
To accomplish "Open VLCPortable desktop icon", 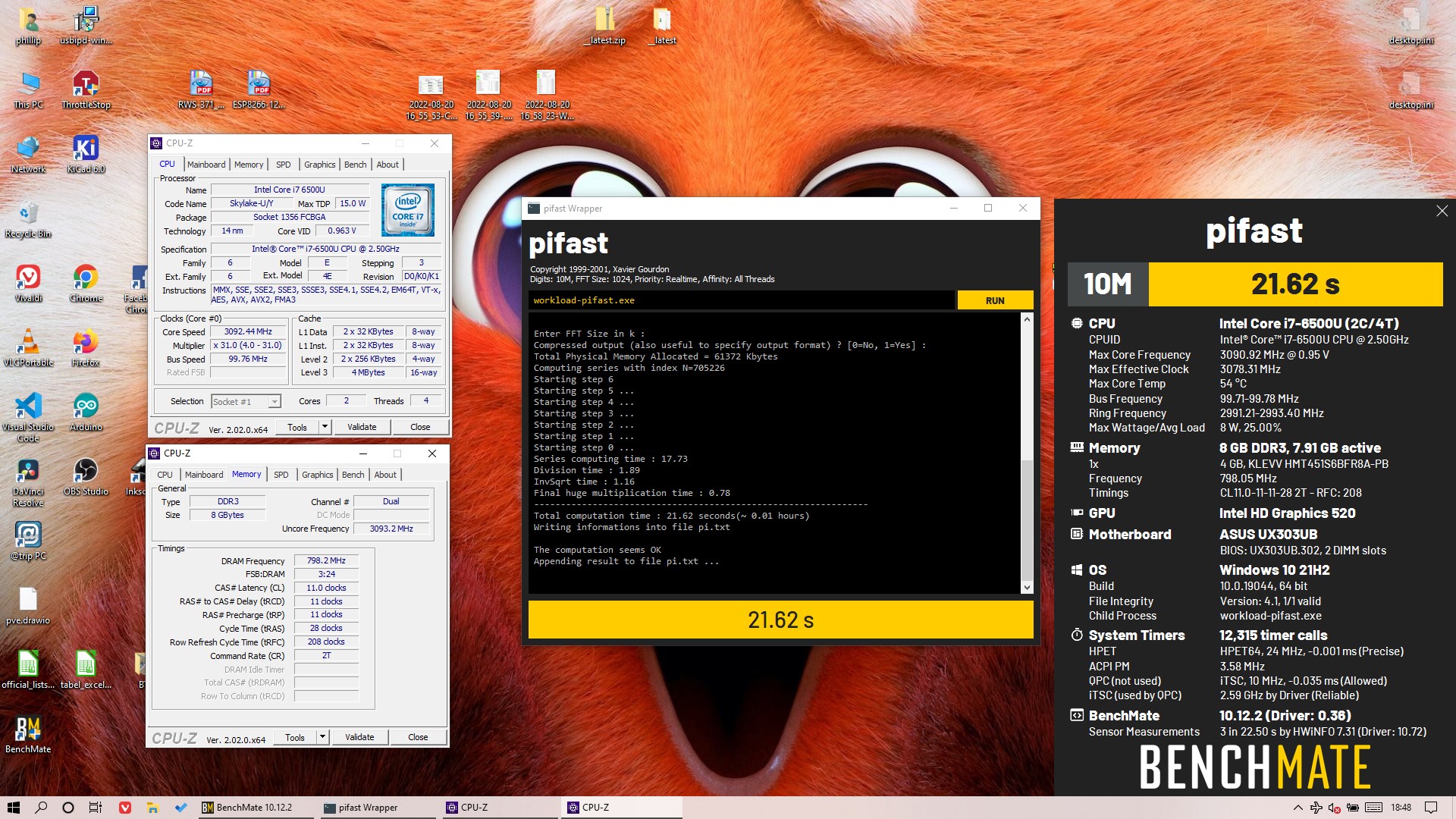I will (x=28, y=347).
